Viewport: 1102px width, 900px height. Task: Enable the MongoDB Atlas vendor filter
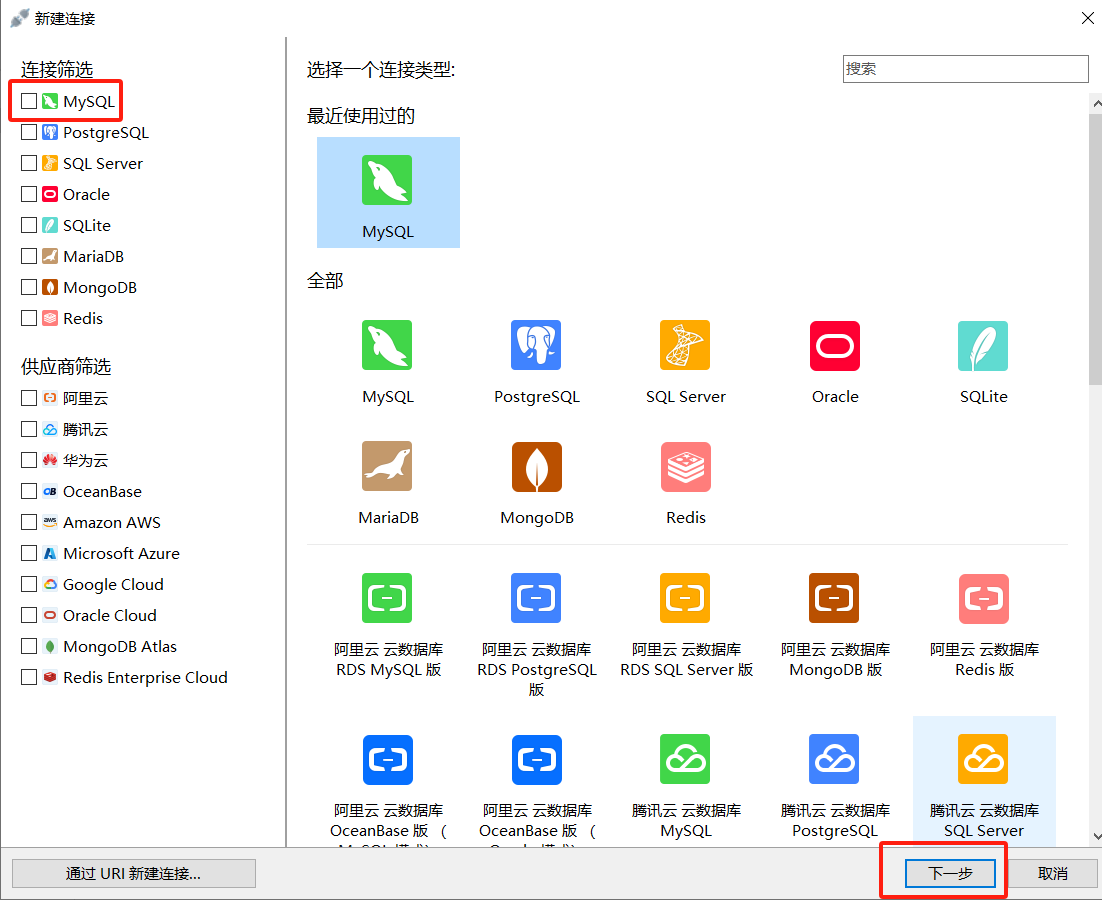(x=29, y=646)
